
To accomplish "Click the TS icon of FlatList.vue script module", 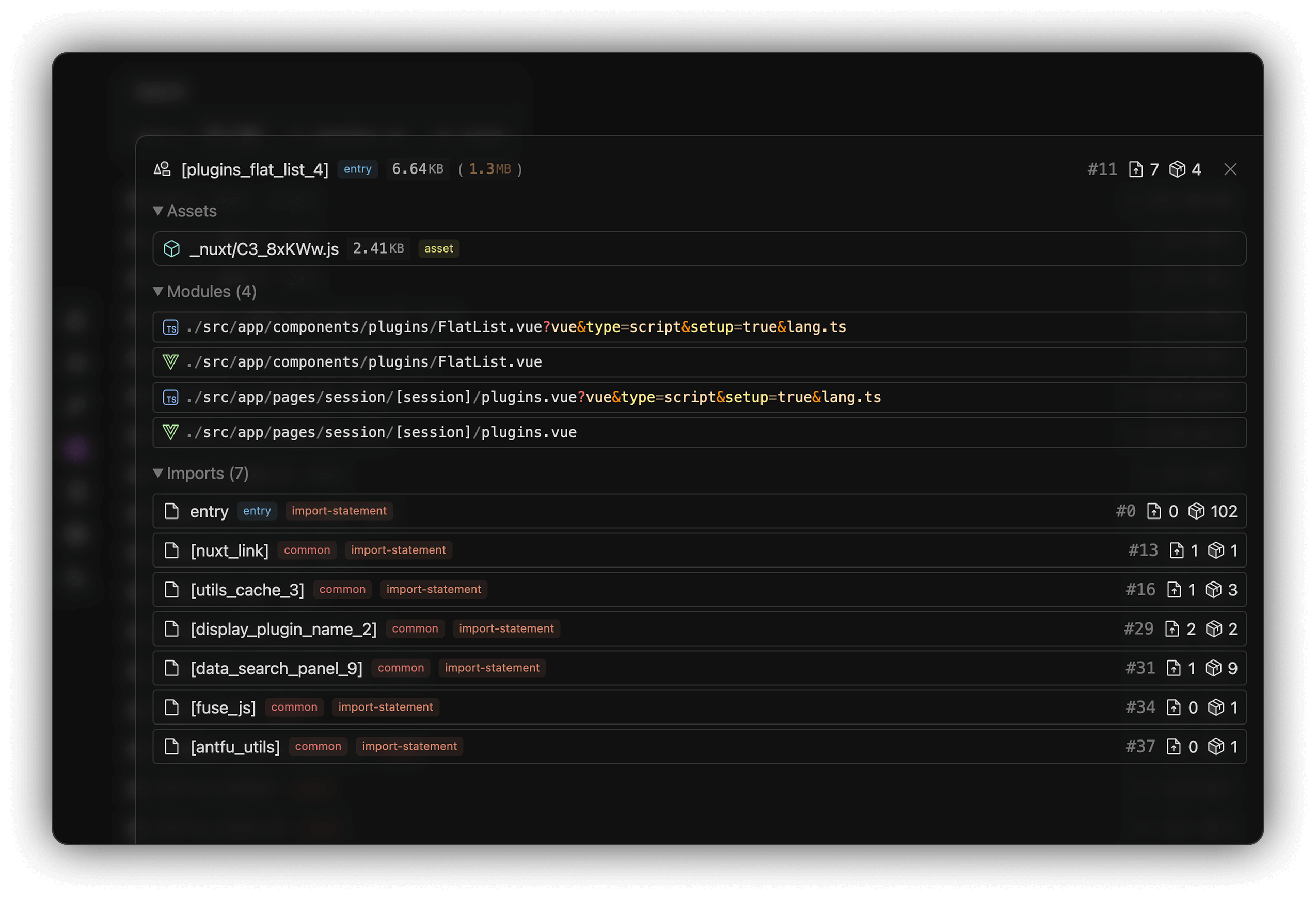I will click(x=170, y=327).
